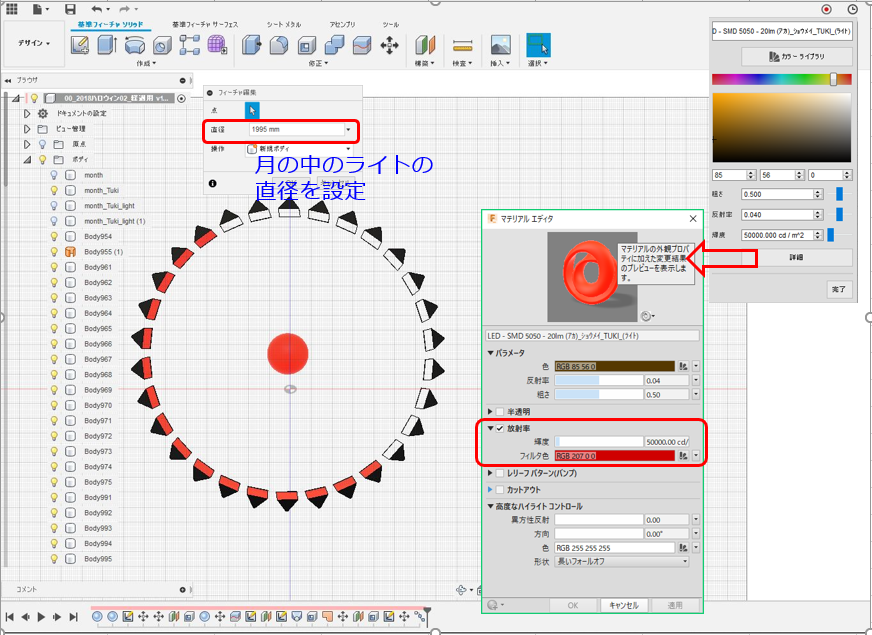Click the 輝度 50000.00 cd value field
The width and height of the screenshot is (872, 635).
tap(666, 442)
